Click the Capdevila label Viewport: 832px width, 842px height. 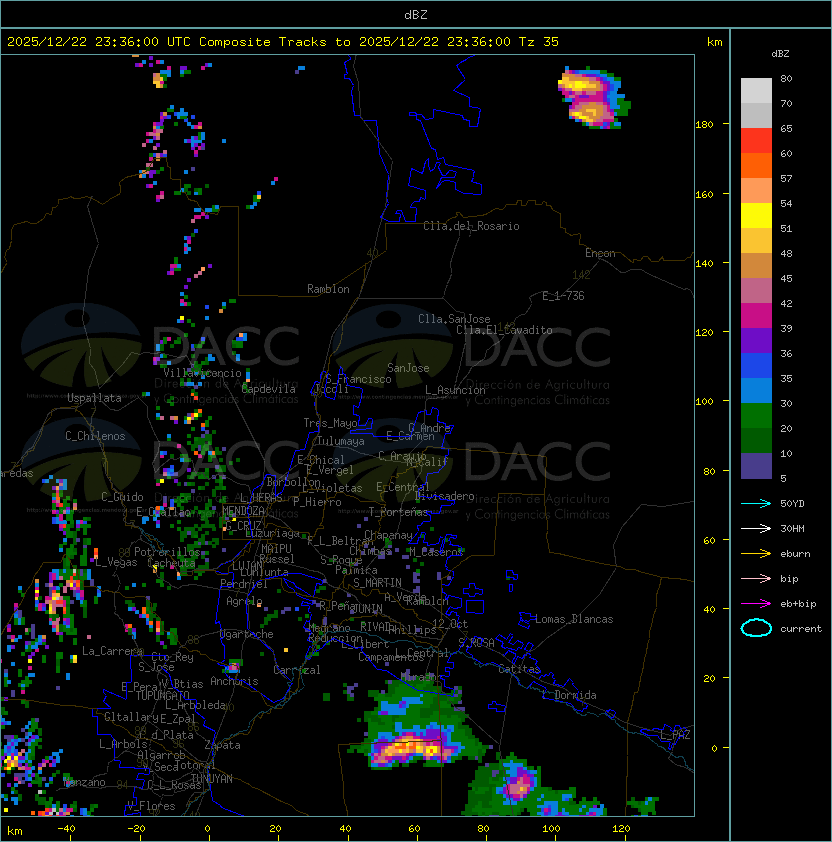click(269, 389)
